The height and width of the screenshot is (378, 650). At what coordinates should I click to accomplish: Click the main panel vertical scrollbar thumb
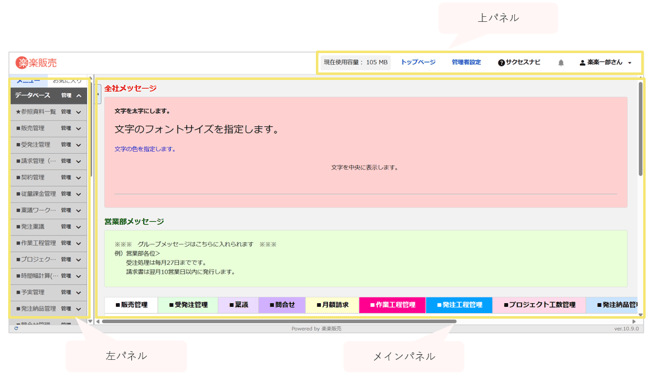click(x=640, y=129)
